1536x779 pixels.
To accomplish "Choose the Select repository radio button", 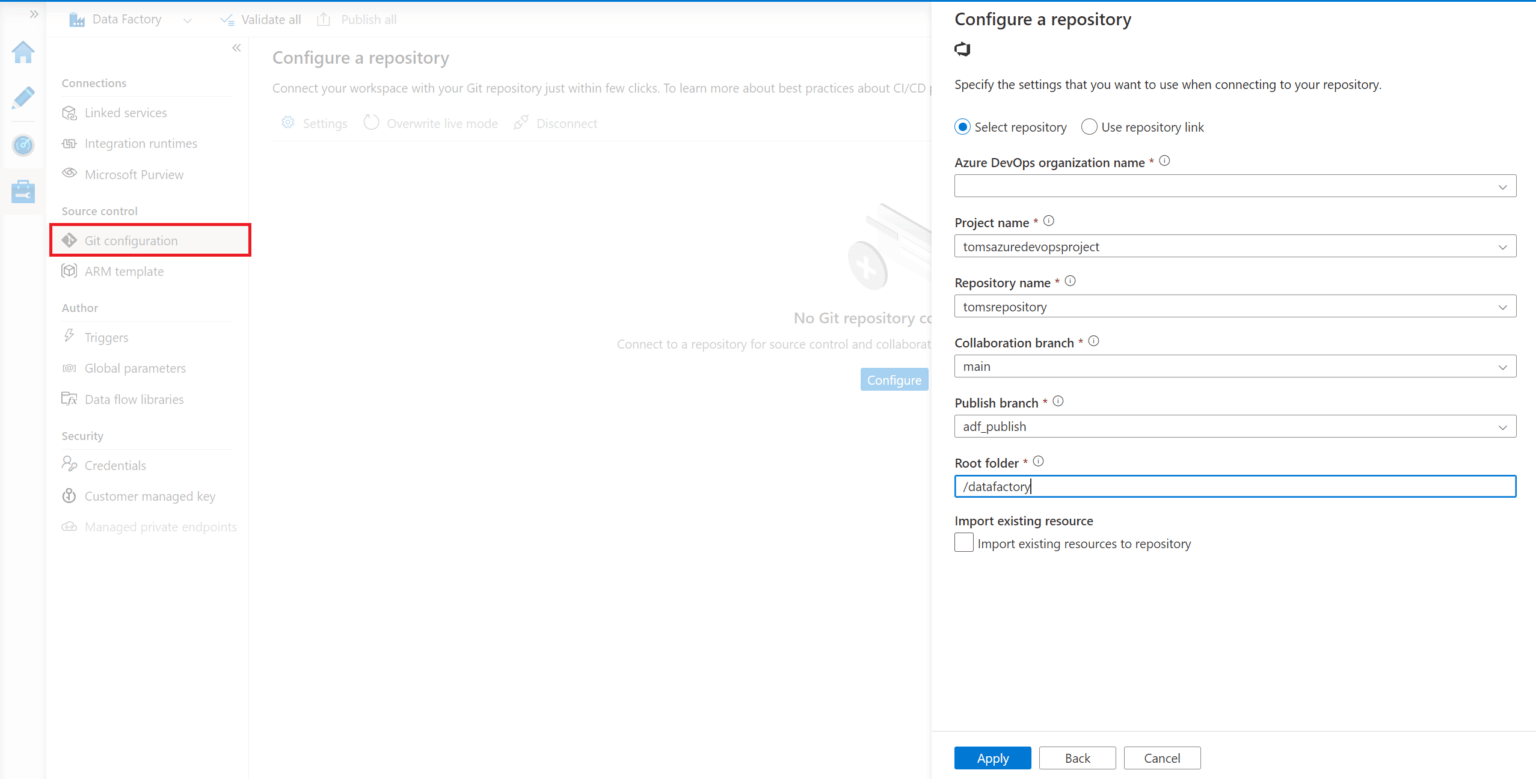I will tap(962, 127).
